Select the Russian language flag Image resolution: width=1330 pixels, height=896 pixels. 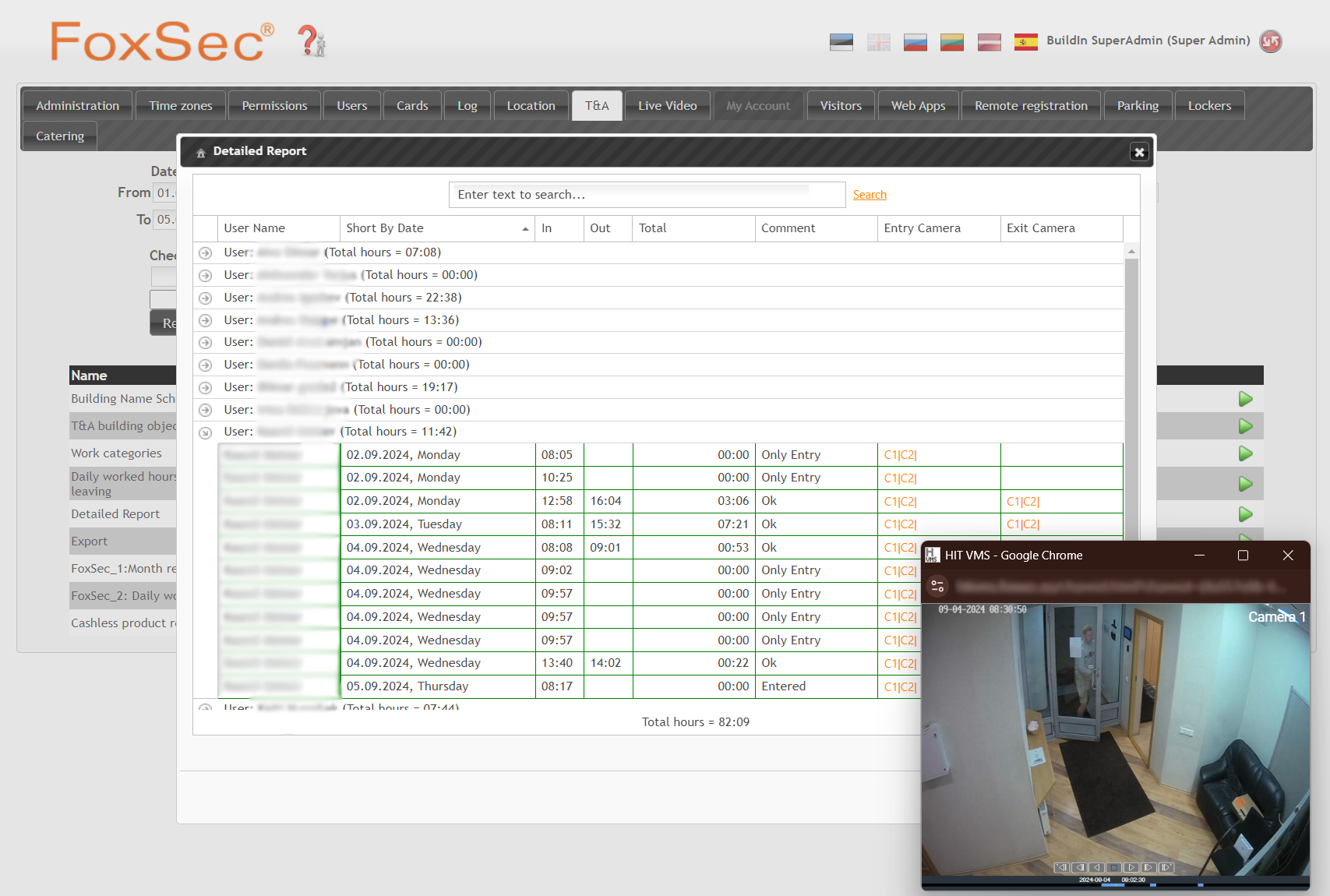(x=915, y=42)
